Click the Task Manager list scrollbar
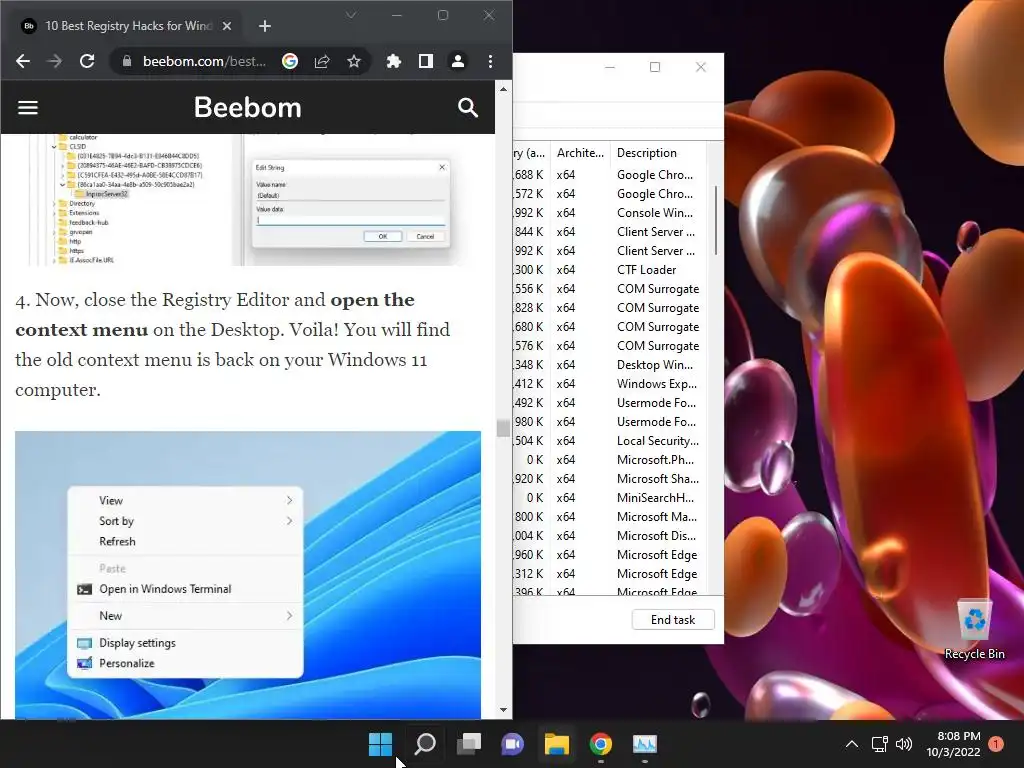The width and height of the screenshot is (1024, 768). click(x=716, y=221)
